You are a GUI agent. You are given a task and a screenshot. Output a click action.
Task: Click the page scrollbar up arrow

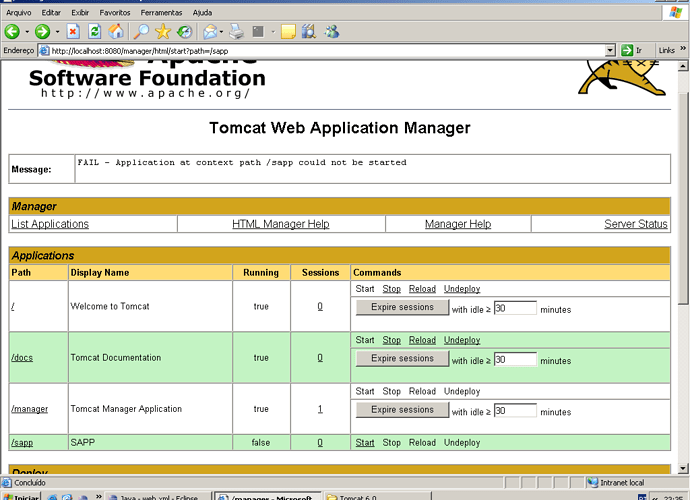[x=683, y=66]
